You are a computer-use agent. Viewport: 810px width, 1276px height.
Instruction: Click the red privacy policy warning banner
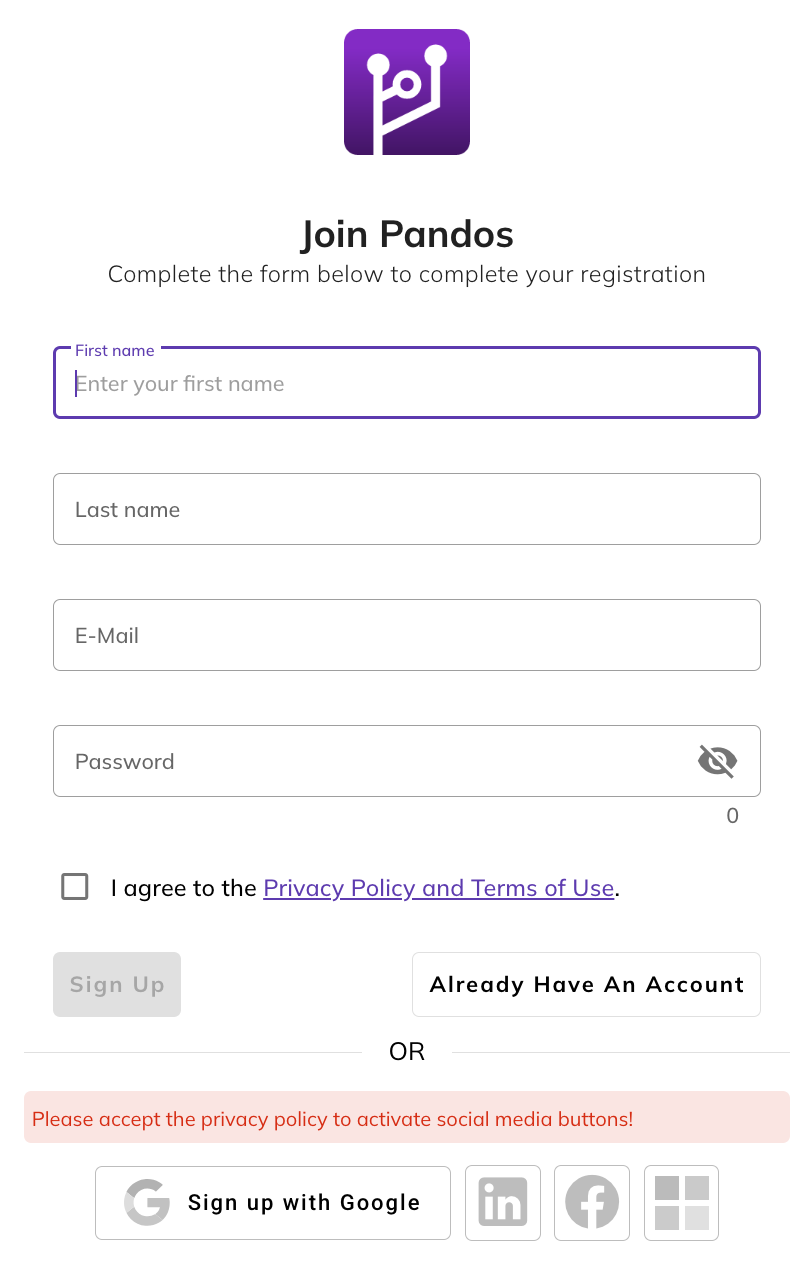point(407,1118)
